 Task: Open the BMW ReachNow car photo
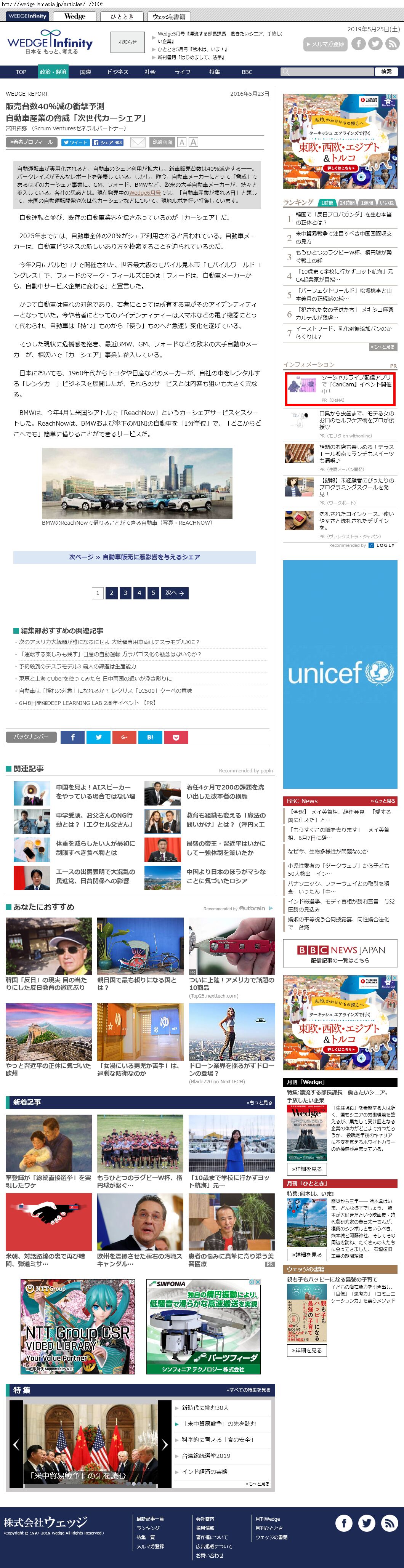[137, 483]
